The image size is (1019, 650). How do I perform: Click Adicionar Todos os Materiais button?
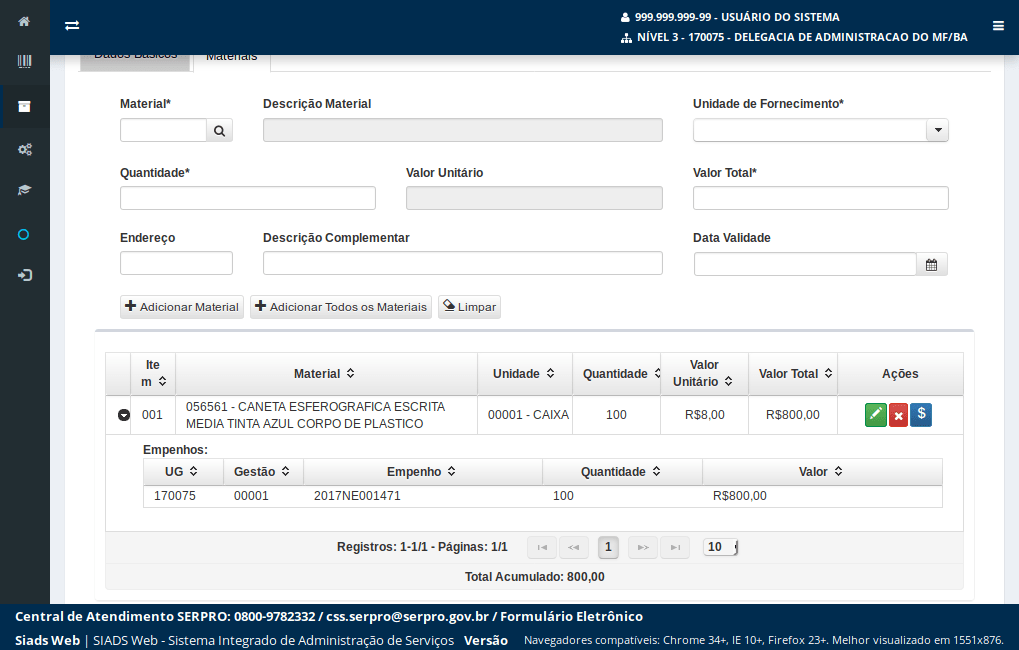(x=341, y=307)
